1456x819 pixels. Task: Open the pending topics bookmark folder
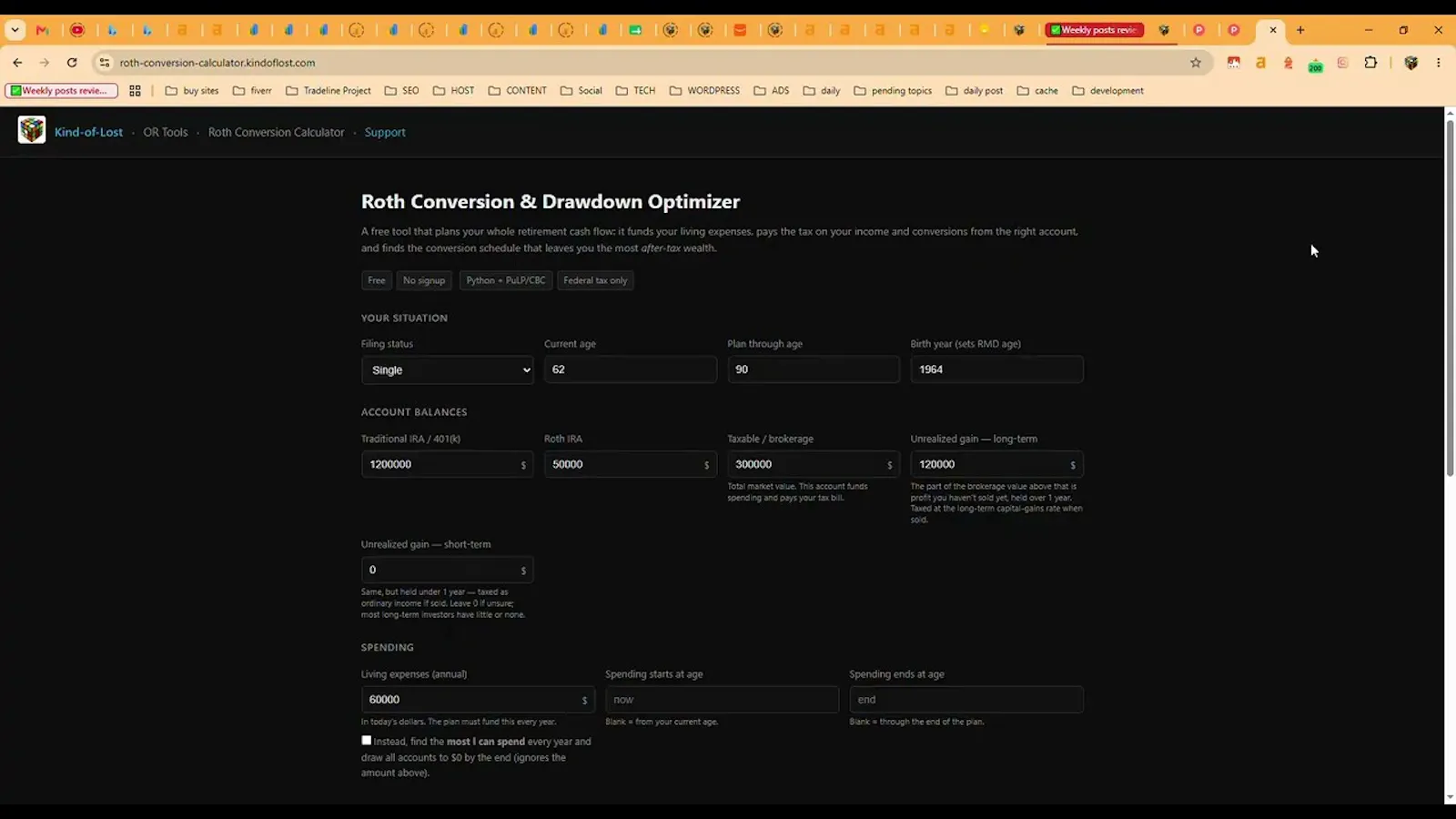893,91
